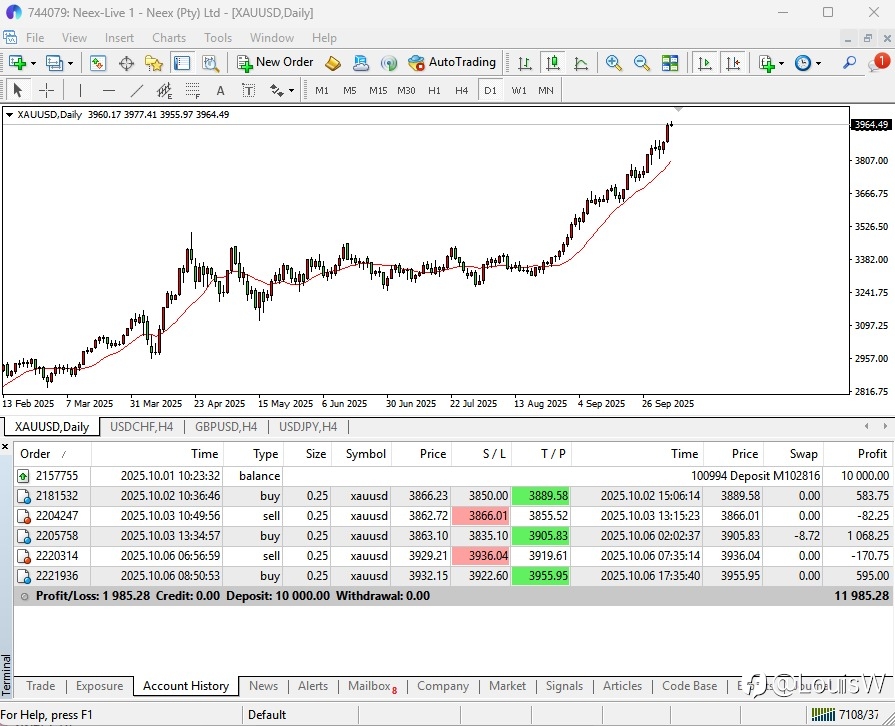Enable the H4 timeframe

click(461, 90)
